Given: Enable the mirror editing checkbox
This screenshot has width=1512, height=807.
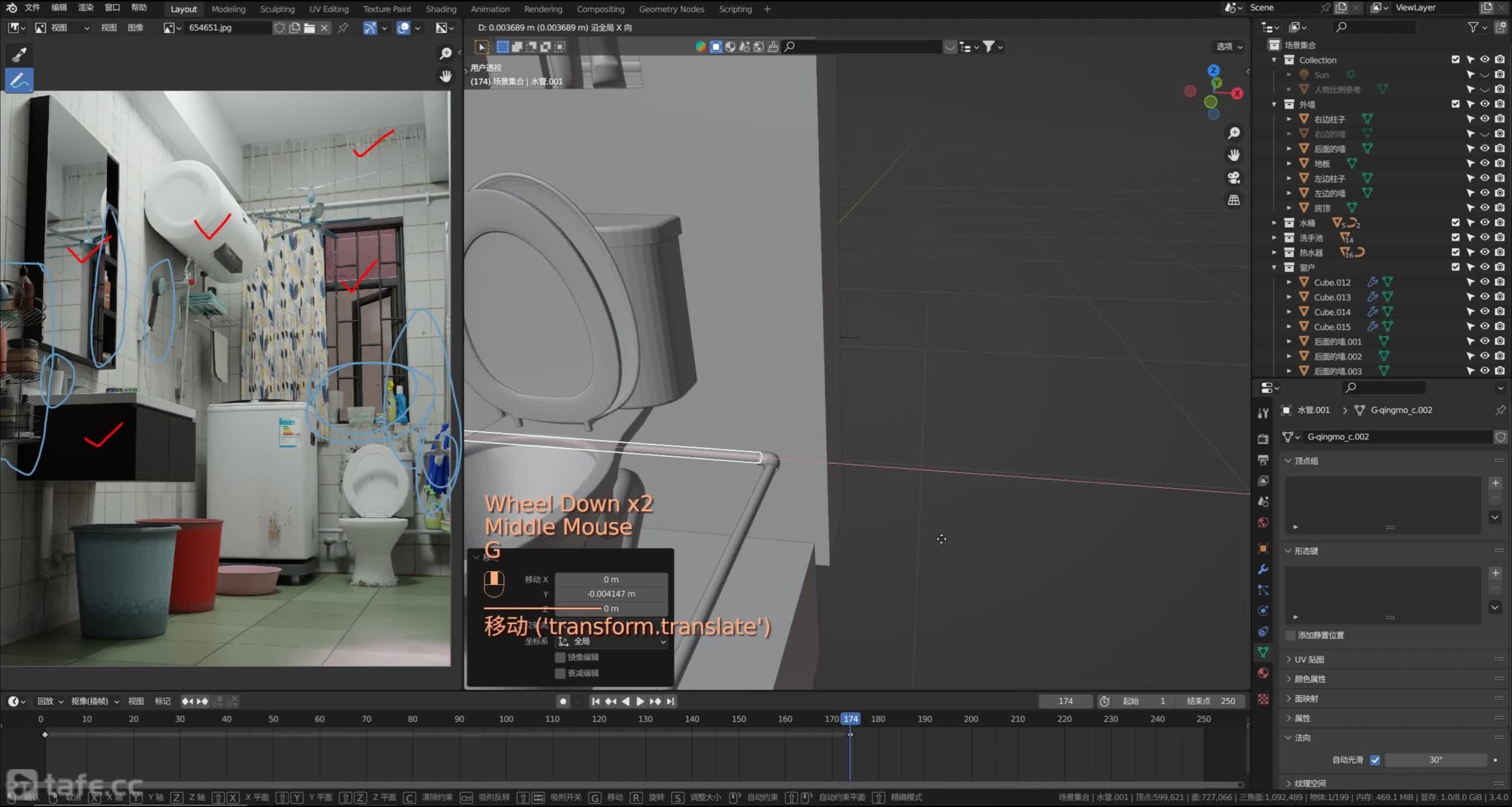Looking at the screenshot, I should coord(560,657).
